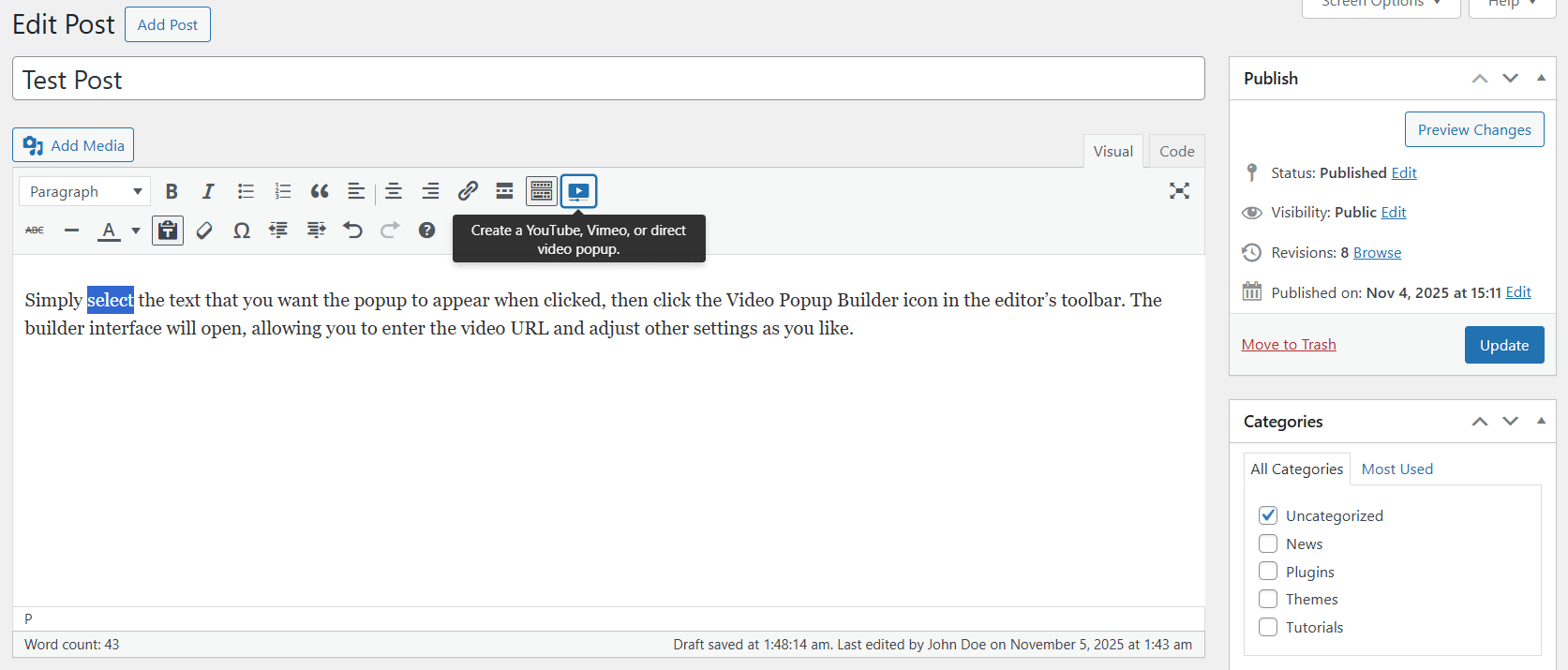Apply italic formatting to selected text
The image size is (1568, 670).
[208, 191]
